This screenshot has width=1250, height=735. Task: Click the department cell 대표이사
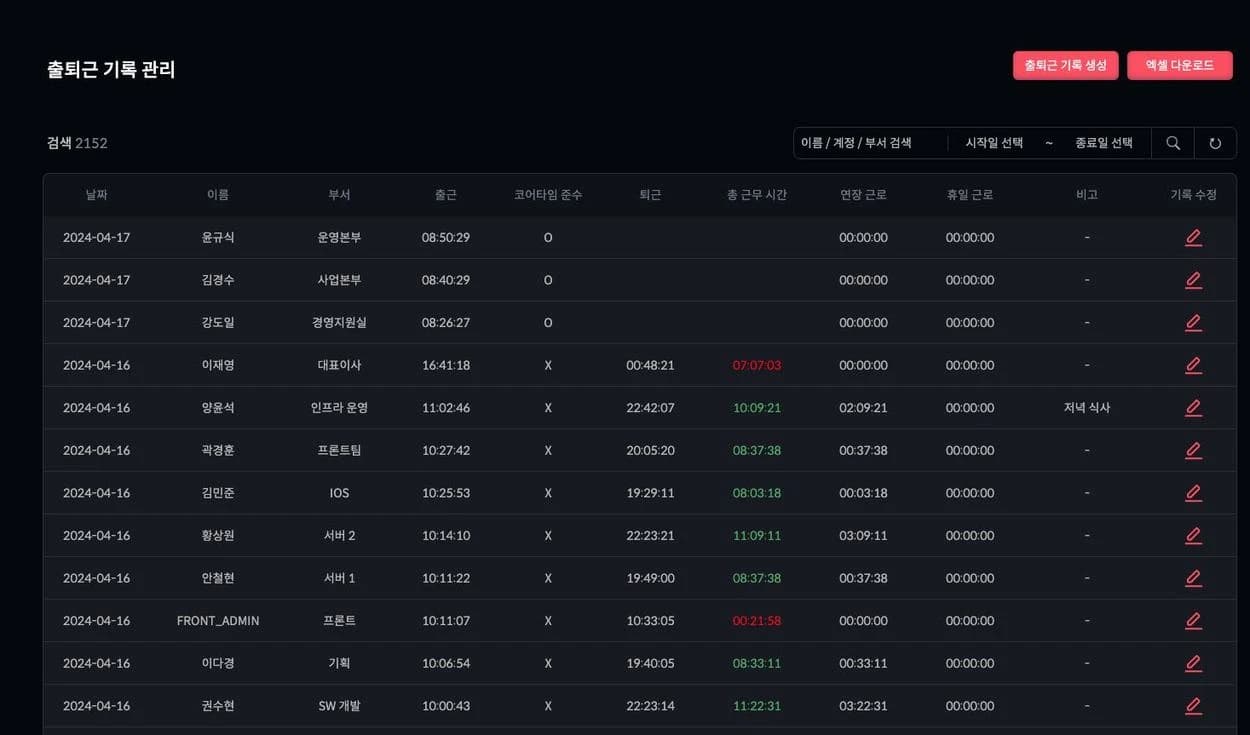tap(340, 365)
